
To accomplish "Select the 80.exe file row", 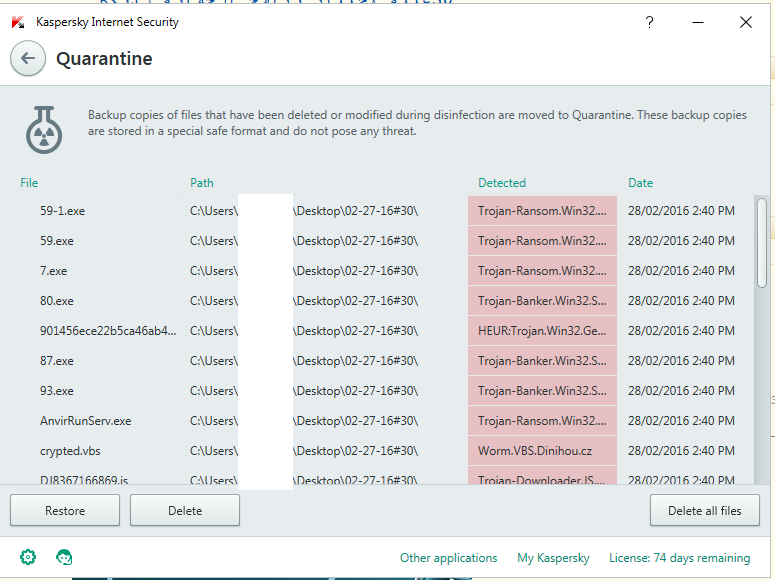I will (377, 301).
